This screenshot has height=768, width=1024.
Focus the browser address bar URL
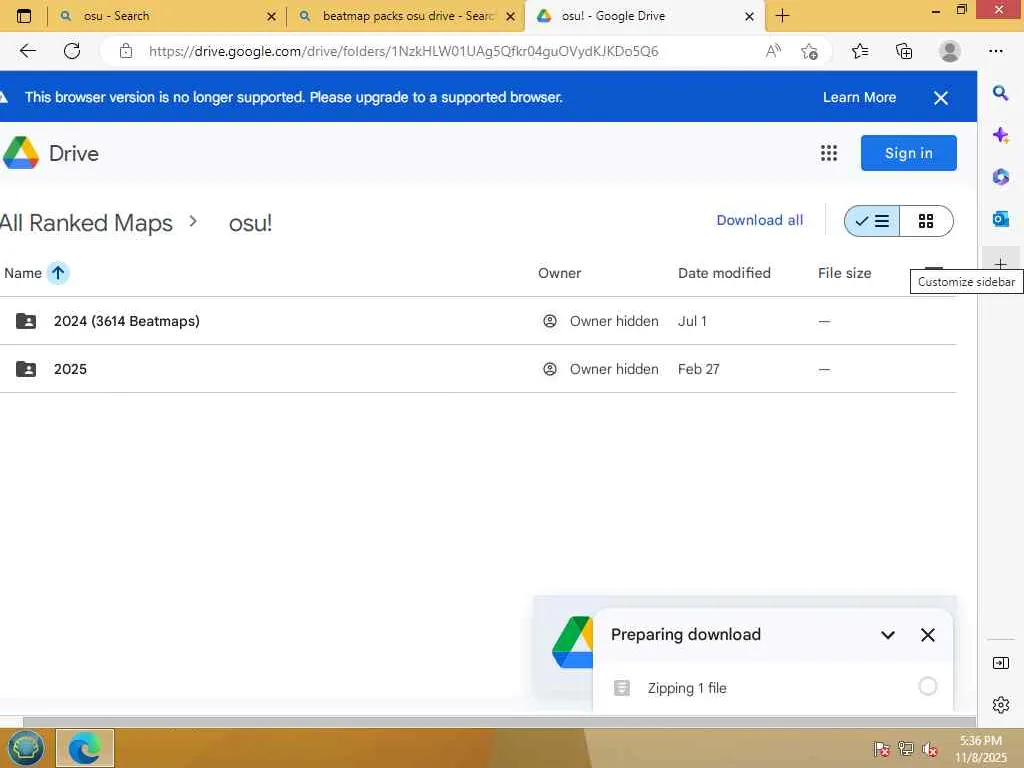click(404, 51)
